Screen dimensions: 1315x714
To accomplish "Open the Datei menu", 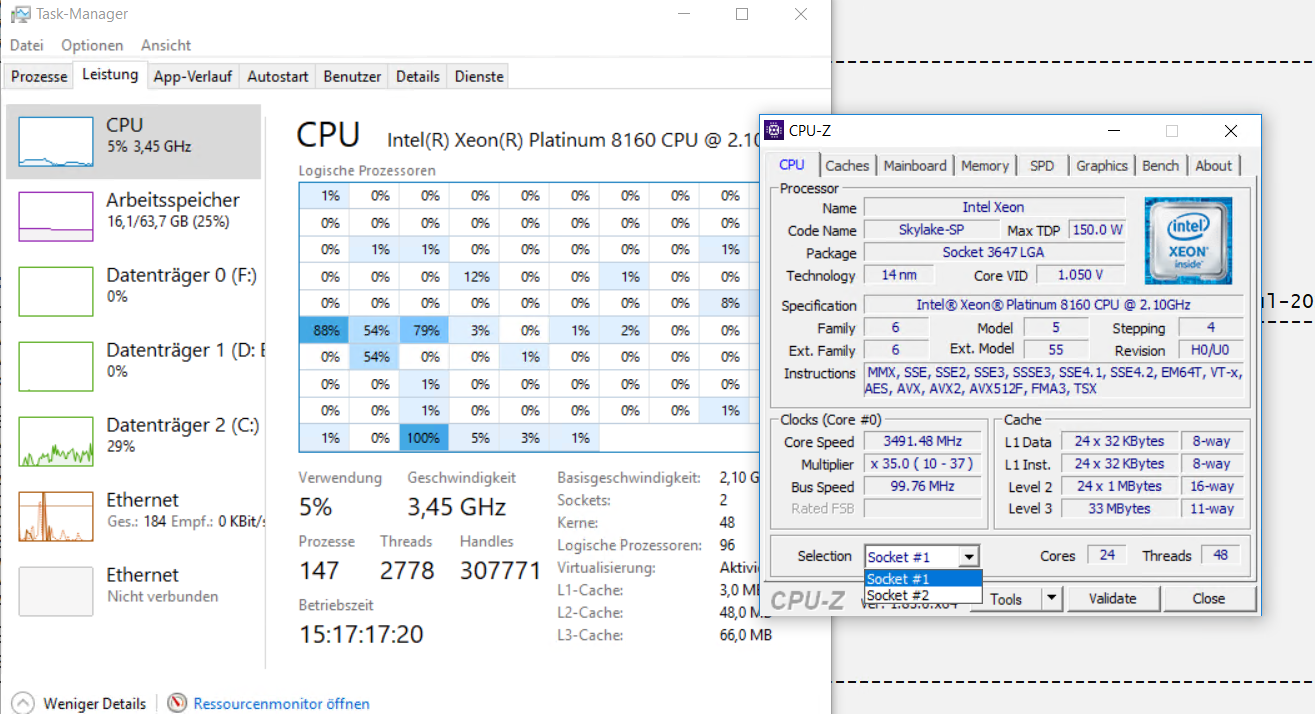I will (27, 45).
